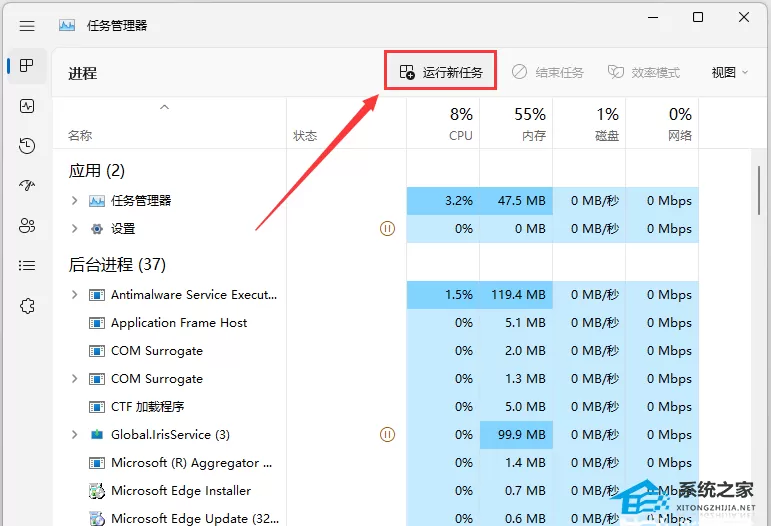
Task: Open the 视图 dropdown menu
Action: pyautogui.click(x=729, y=72)
